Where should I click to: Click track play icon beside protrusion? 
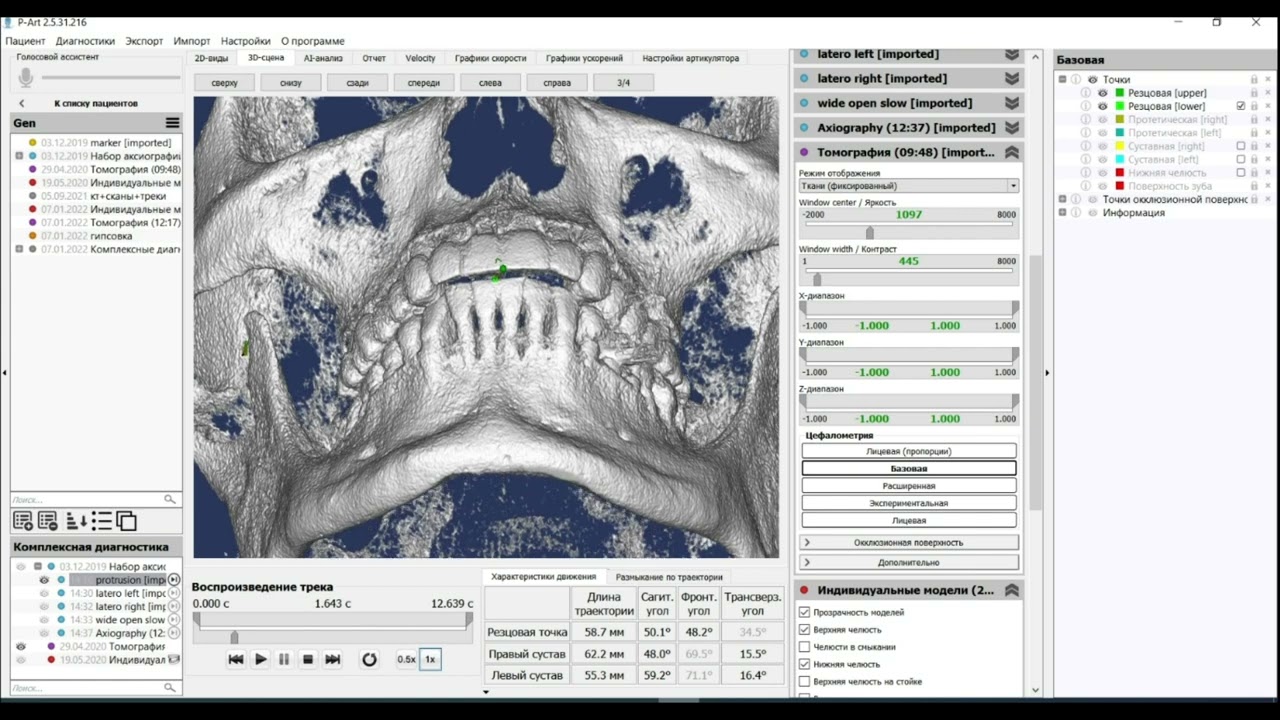(173, 580)
